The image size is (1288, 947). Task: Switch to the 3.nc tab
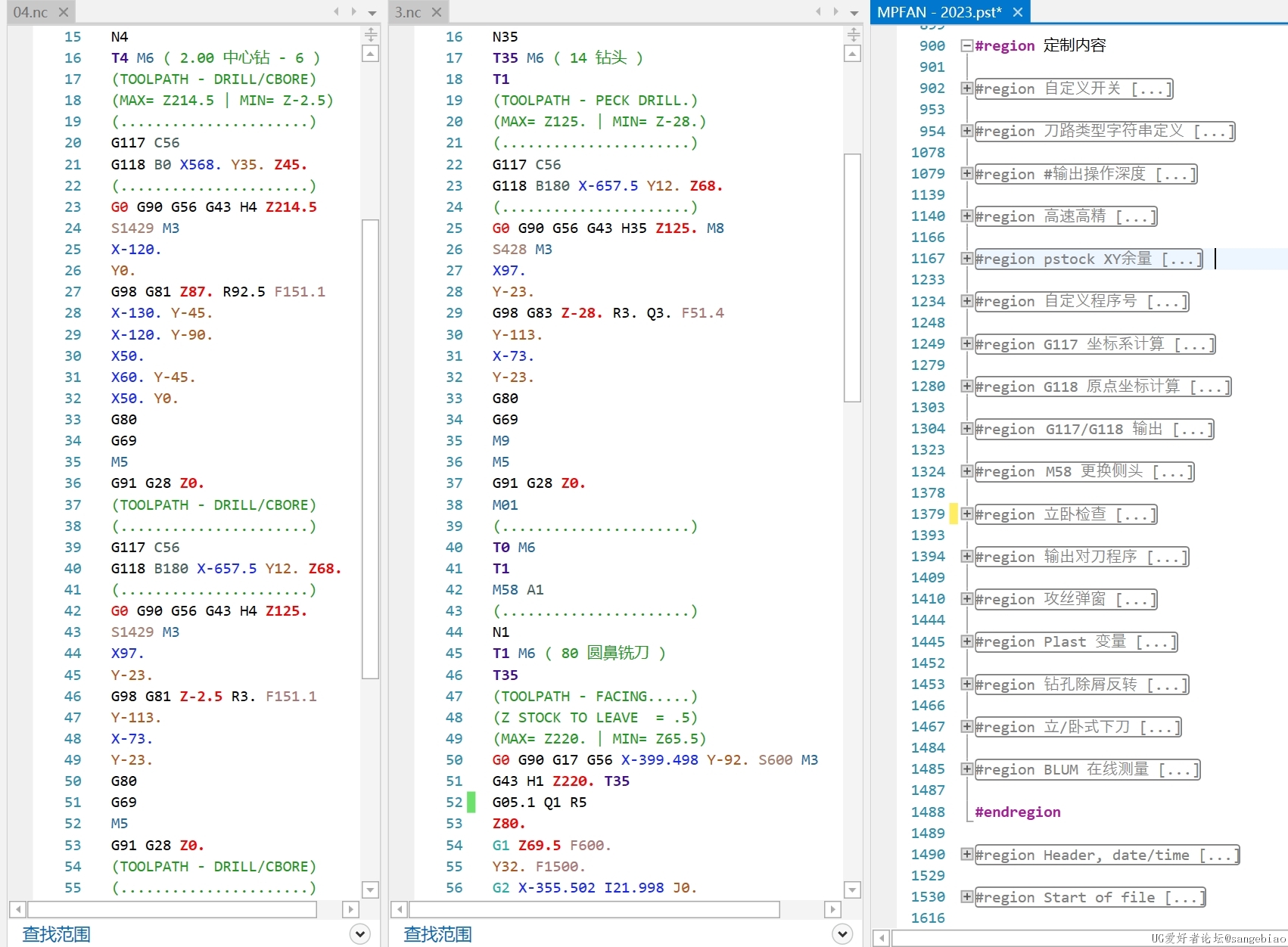click(408, 12)
